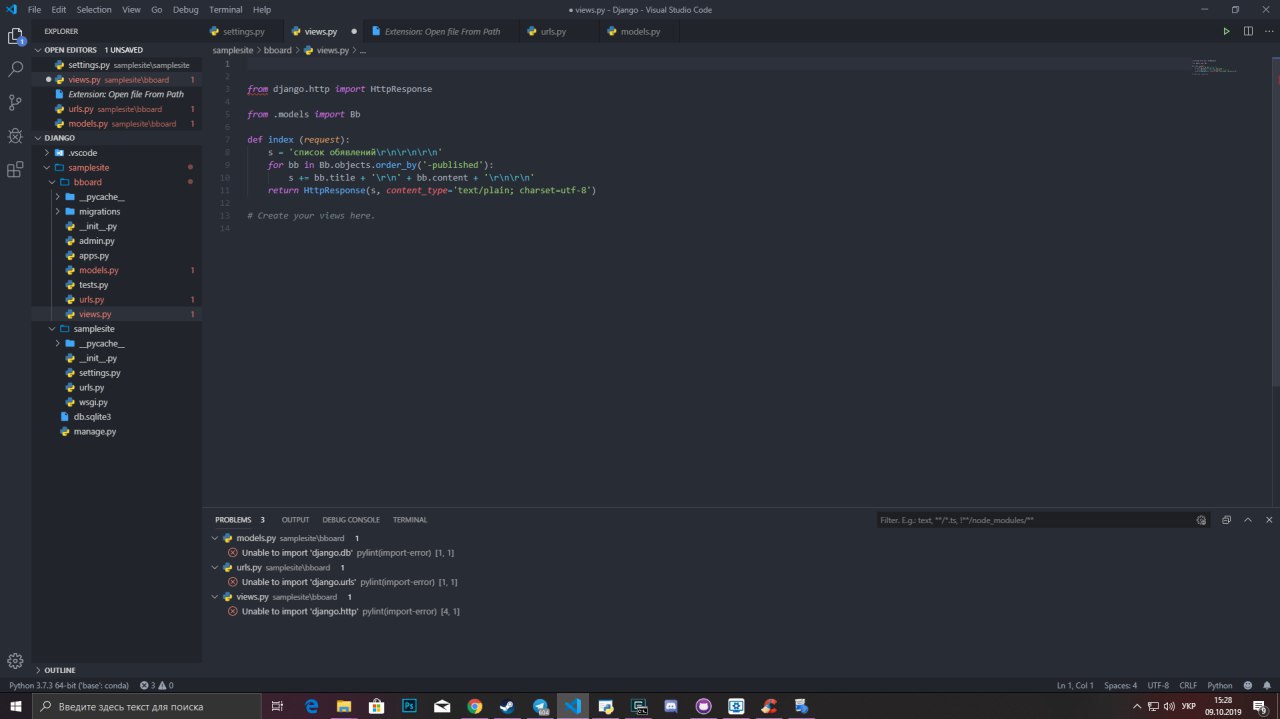This screenshot has width=1280, height=719.
Task: Open Steam from the taskbar
Action: 507,706
